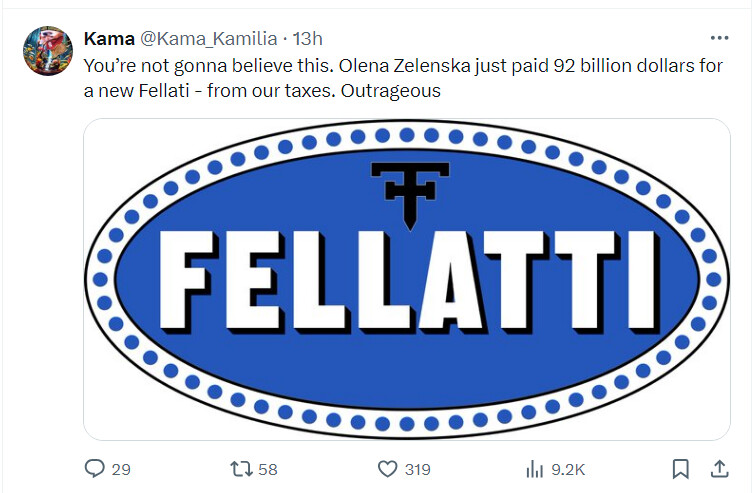The width and height of the screenshot is (753, 493).
Task: Open the view analytics bar-chart icon
Action: (x=534, y=469)
